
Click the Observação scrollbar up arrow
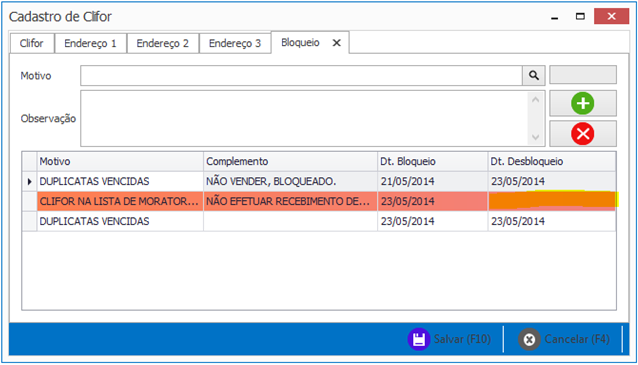pyautogui.click(x=535, y=99)
